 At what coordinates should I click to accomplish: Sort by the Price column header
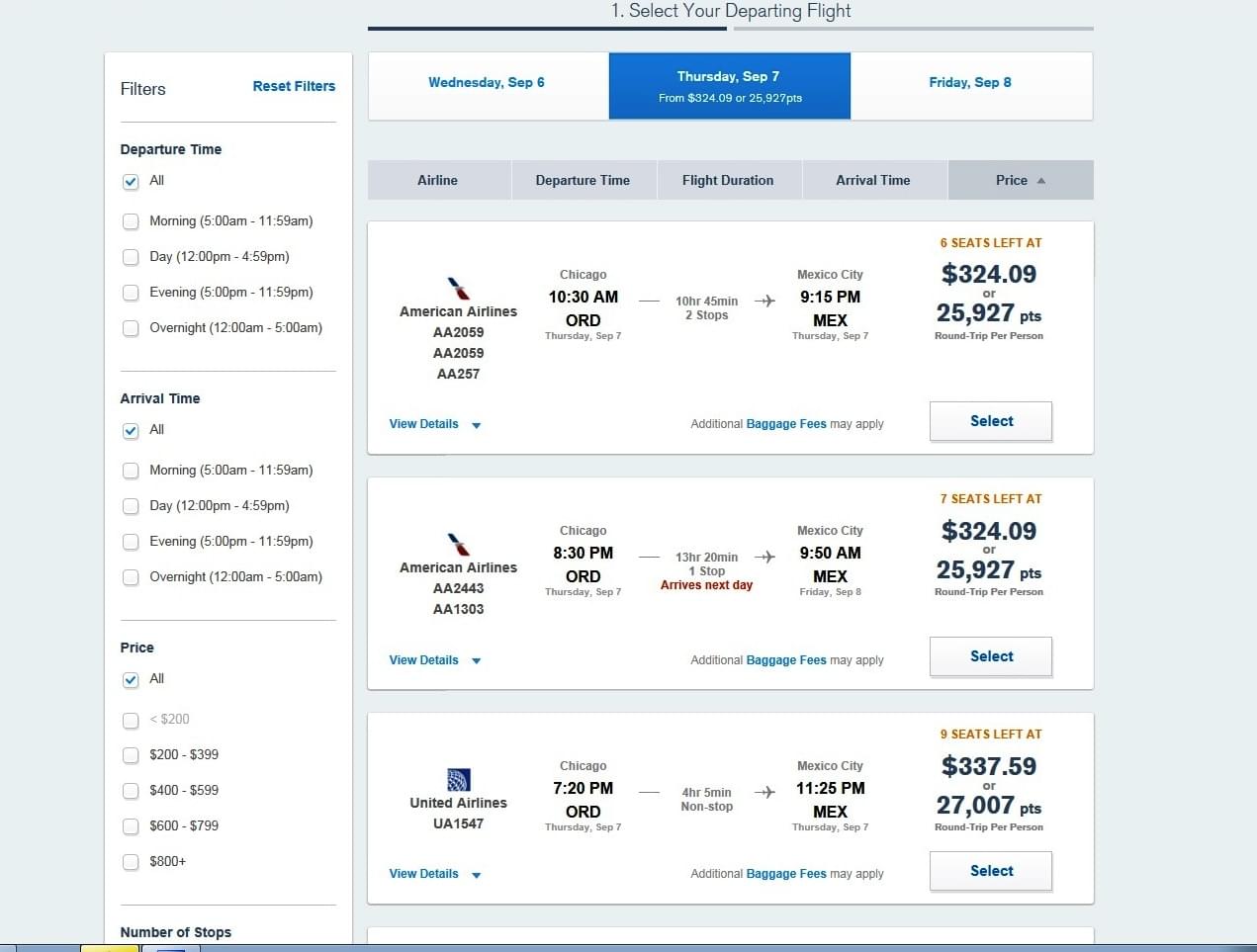[1021, 180]
